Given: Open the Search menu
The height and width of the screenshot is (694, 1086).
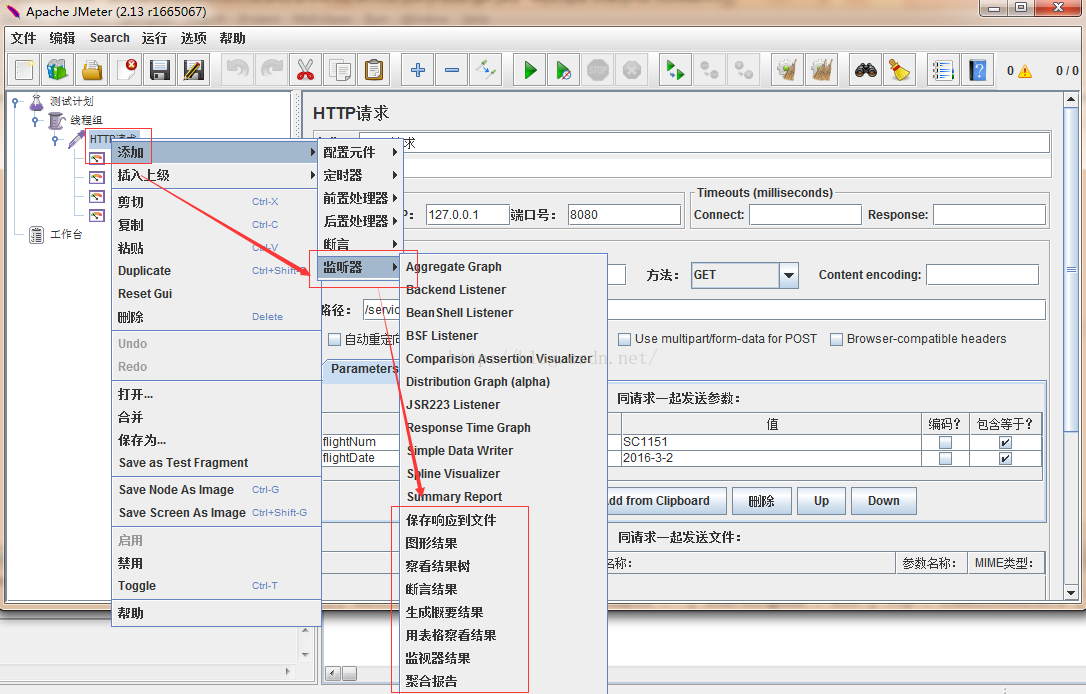Looking at the screenshot, I should [x=109, y=38].
